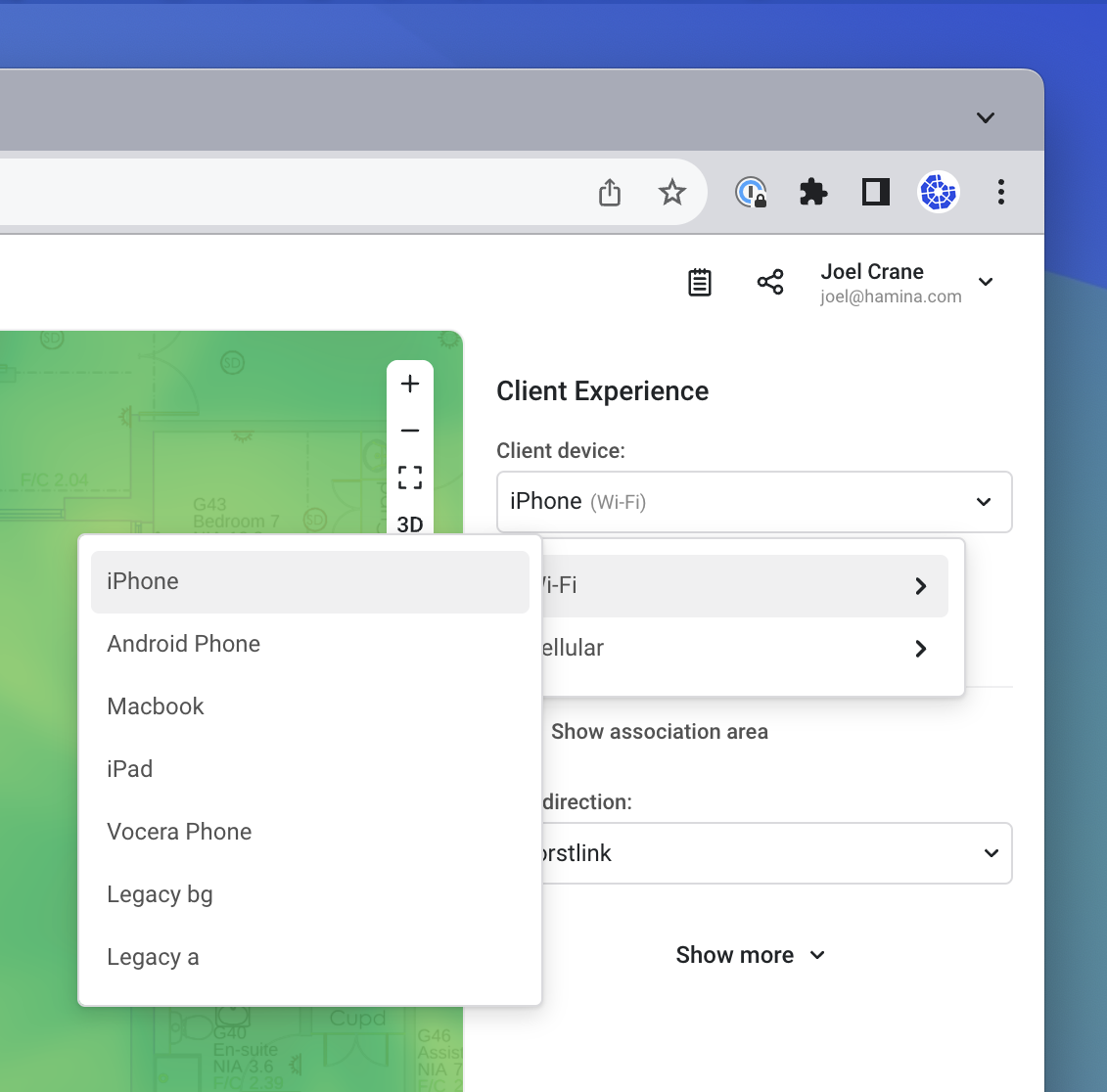The height and width of the screenshot is (1092, 1107).
Task: Zoom out on the floor plan
Action: (409, 431)
